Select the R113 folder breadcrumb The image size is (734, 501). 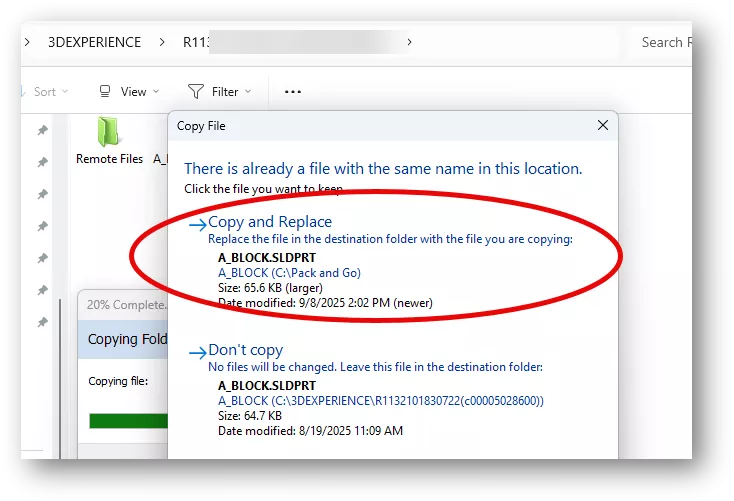tap(196, 42)
